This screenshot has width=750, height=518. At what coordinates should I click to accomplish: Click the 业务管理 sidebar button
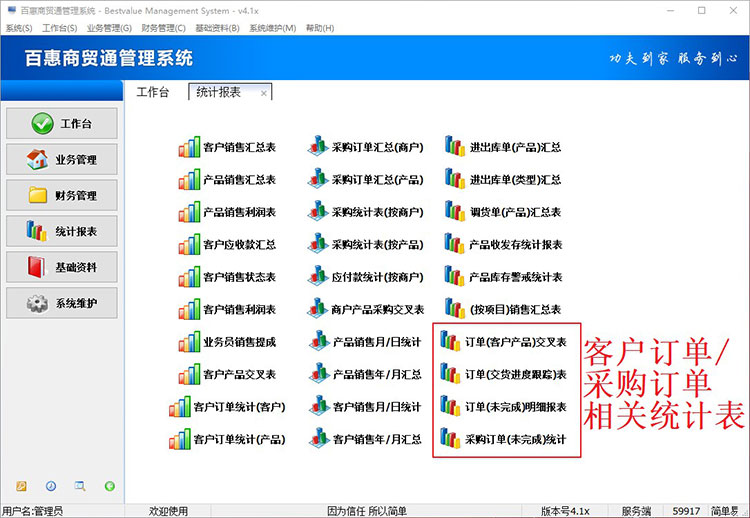(x=62, y=159)
